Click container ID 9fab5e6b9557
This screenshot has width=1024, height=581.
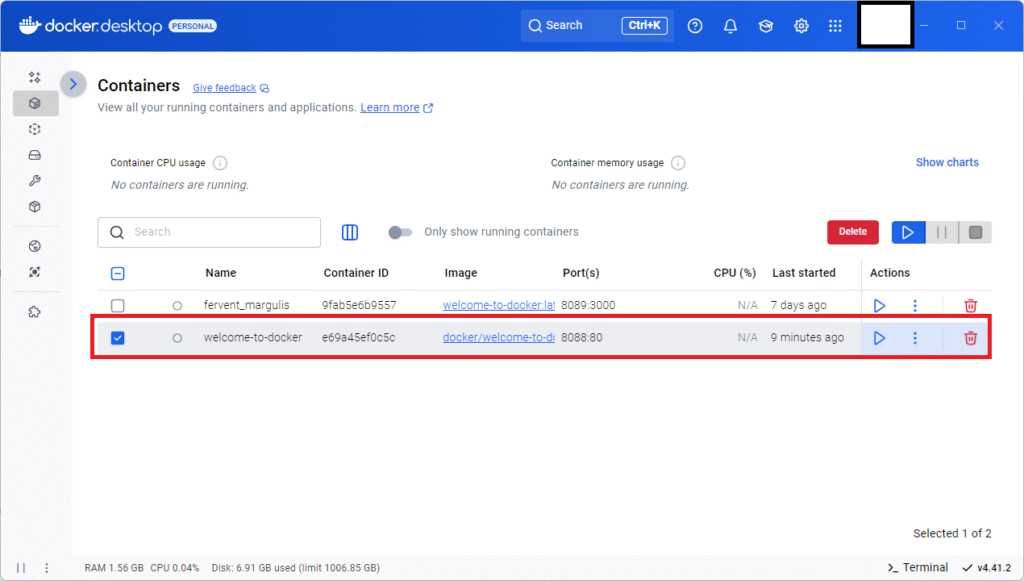[x=359, y=305]
